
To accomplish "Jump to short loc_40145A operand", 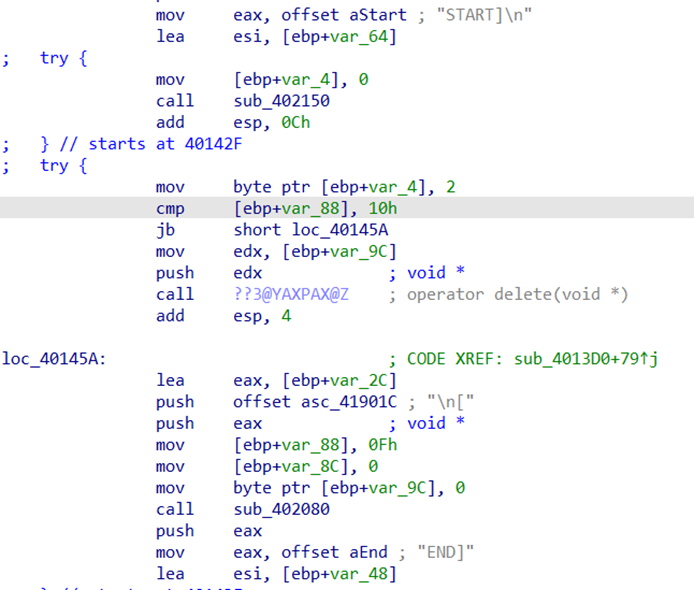I will point(310,229).
